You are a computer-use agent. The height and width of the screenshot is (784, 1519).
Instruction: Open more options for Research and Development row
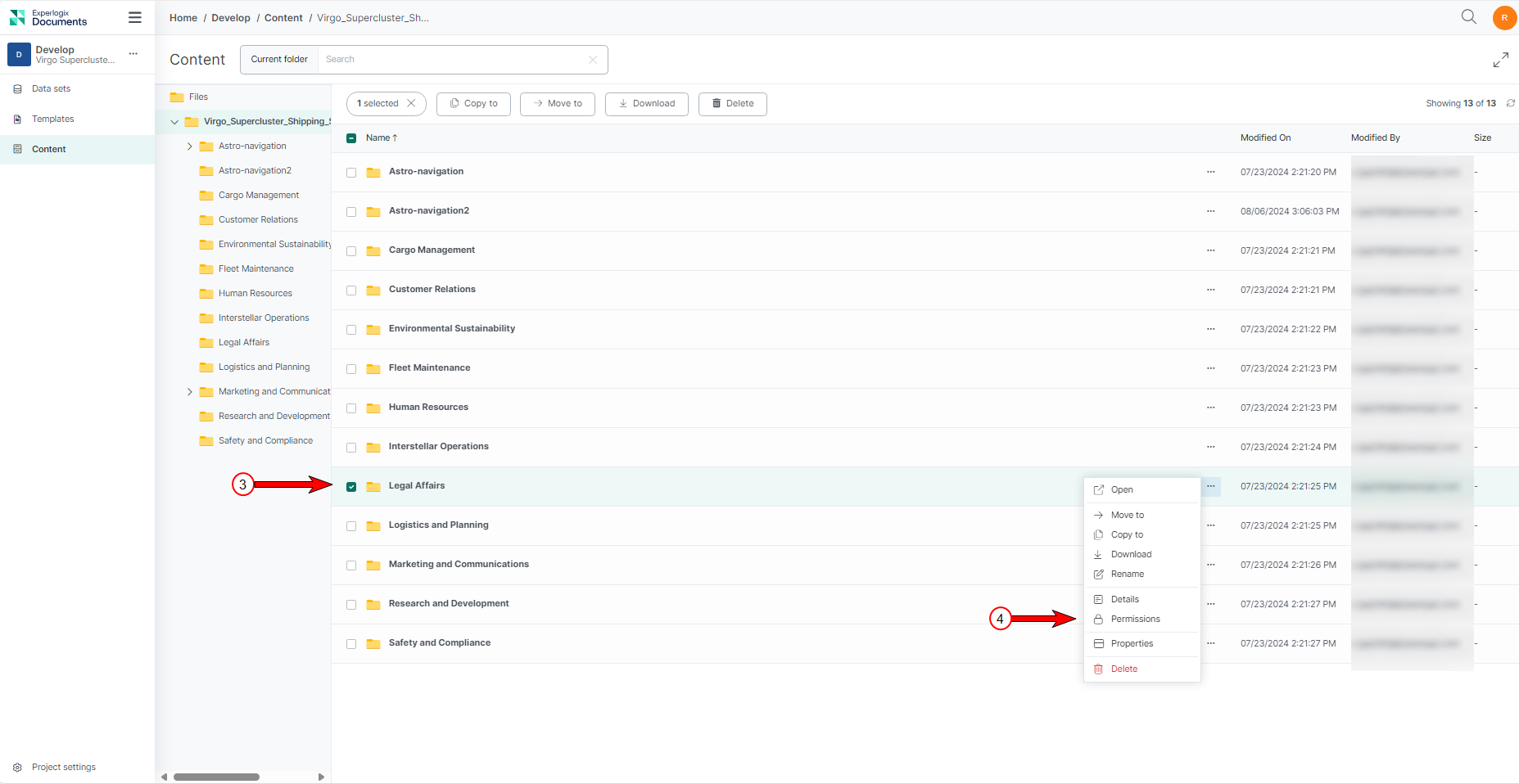point(1210,604)
